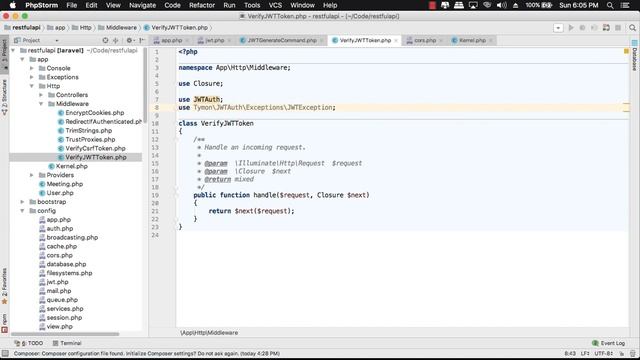The height and width of the screenshot is (360, 640).
Task: Open the Structure tool window stripe
Action: 4,97
